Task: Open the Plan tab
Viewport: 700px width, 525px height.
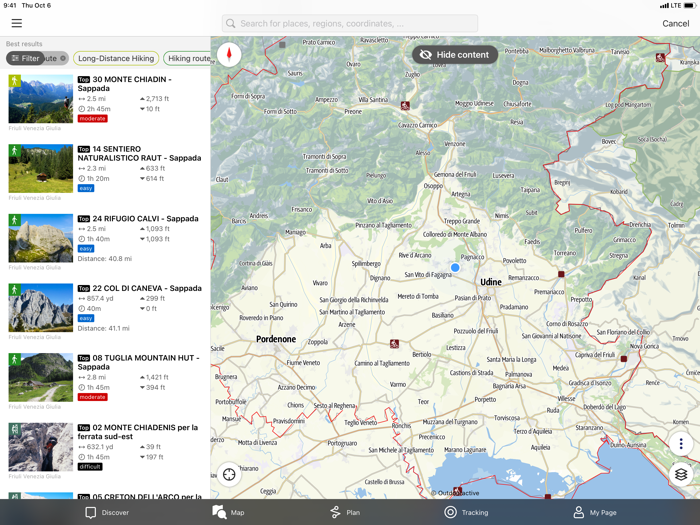Action: point(345,512)
